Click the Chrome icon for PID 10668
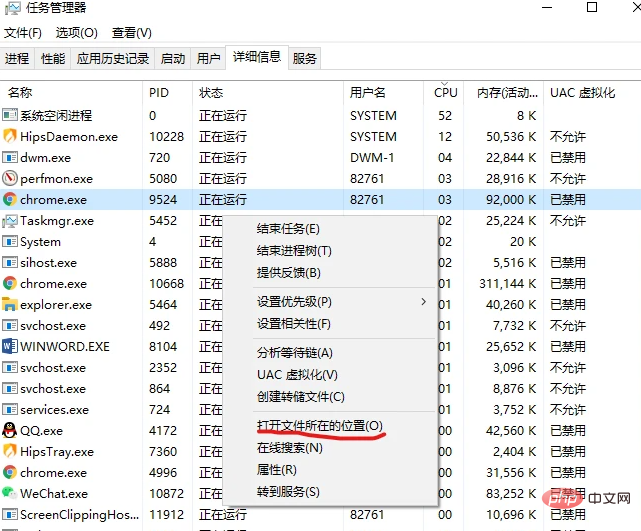Screen dimensions: 641x531 point(10,283)
